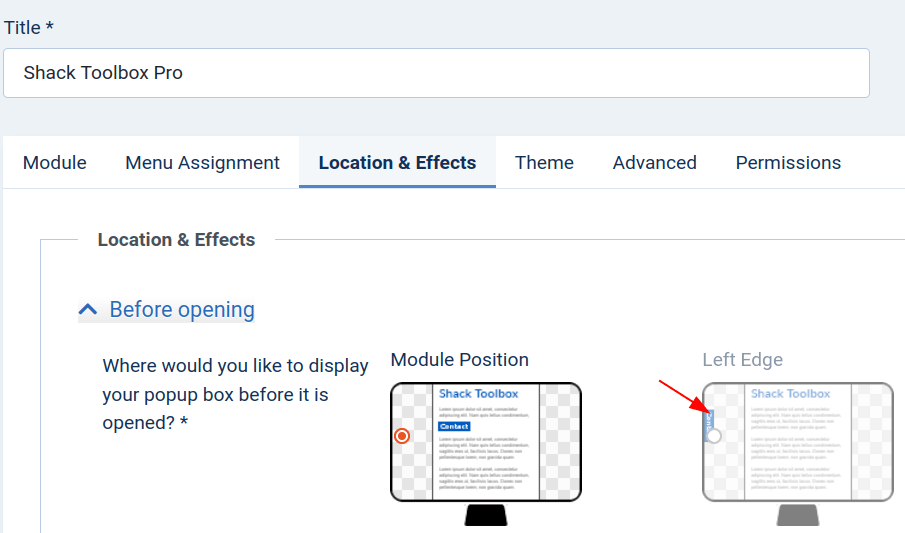Open the Theme tab

point(544,163)
